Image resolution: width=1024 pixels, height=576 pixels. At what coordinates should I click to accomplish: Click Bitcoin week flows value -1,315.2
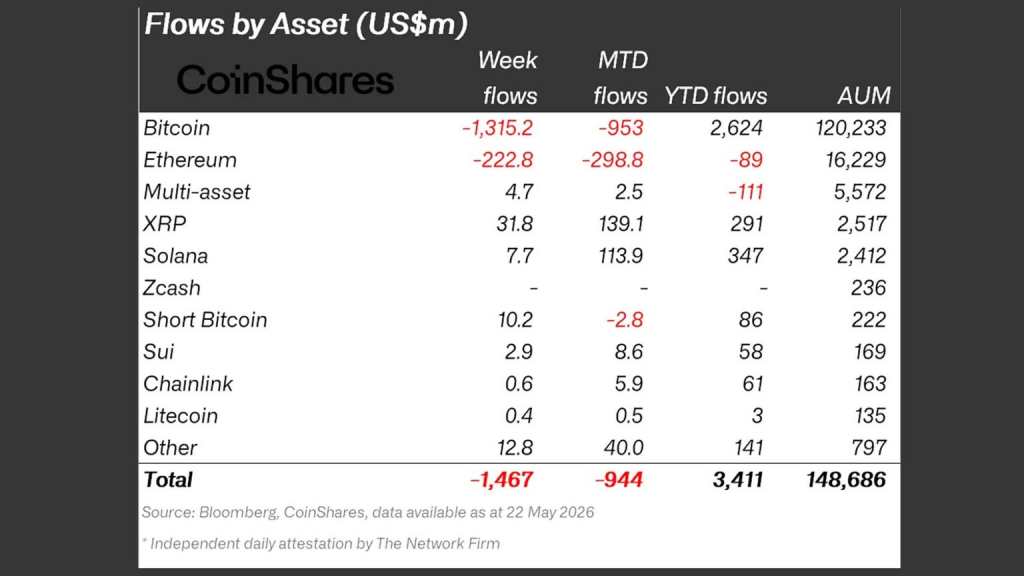click(x=498, y=128)
